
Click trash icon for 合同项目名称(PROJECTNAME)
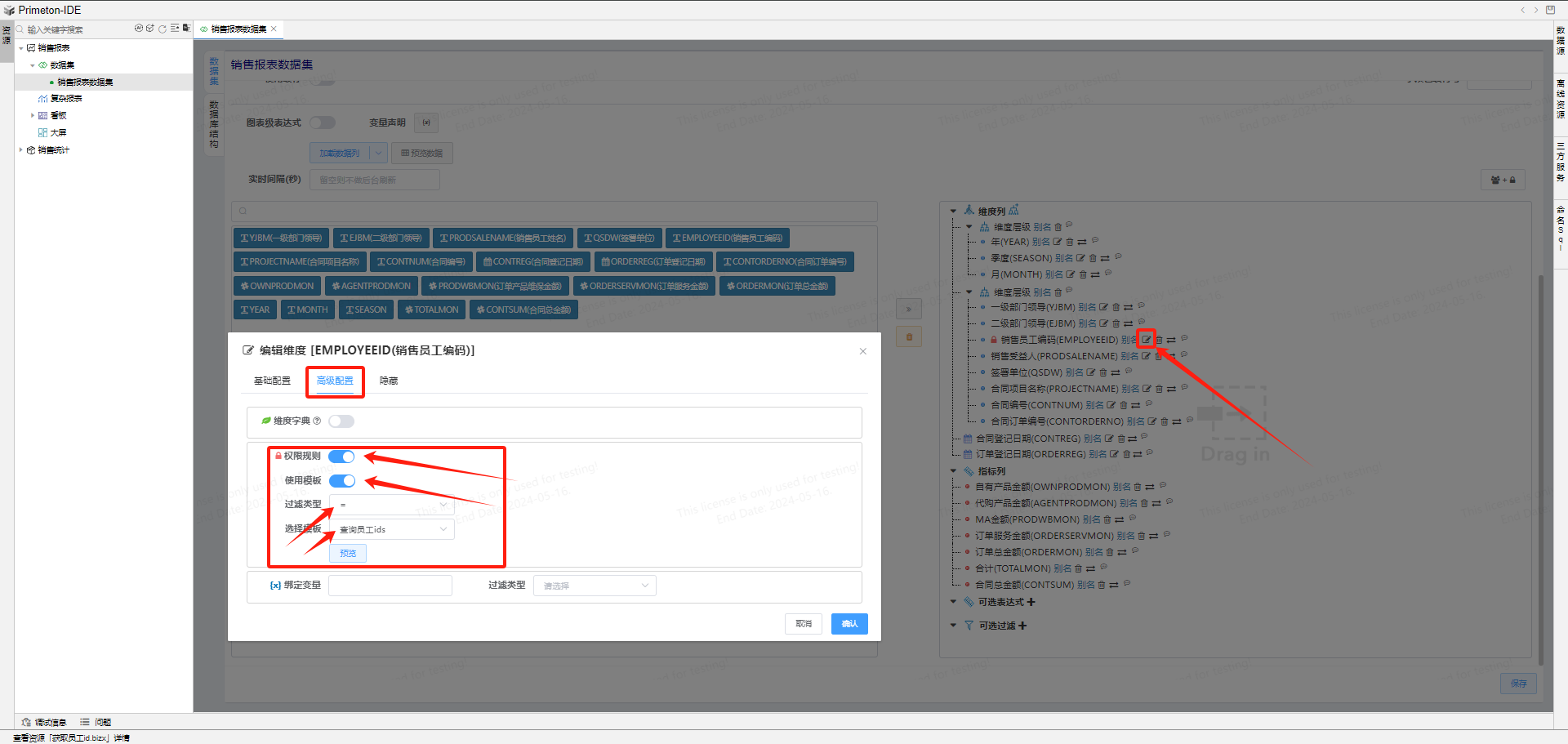[1159, 389]
